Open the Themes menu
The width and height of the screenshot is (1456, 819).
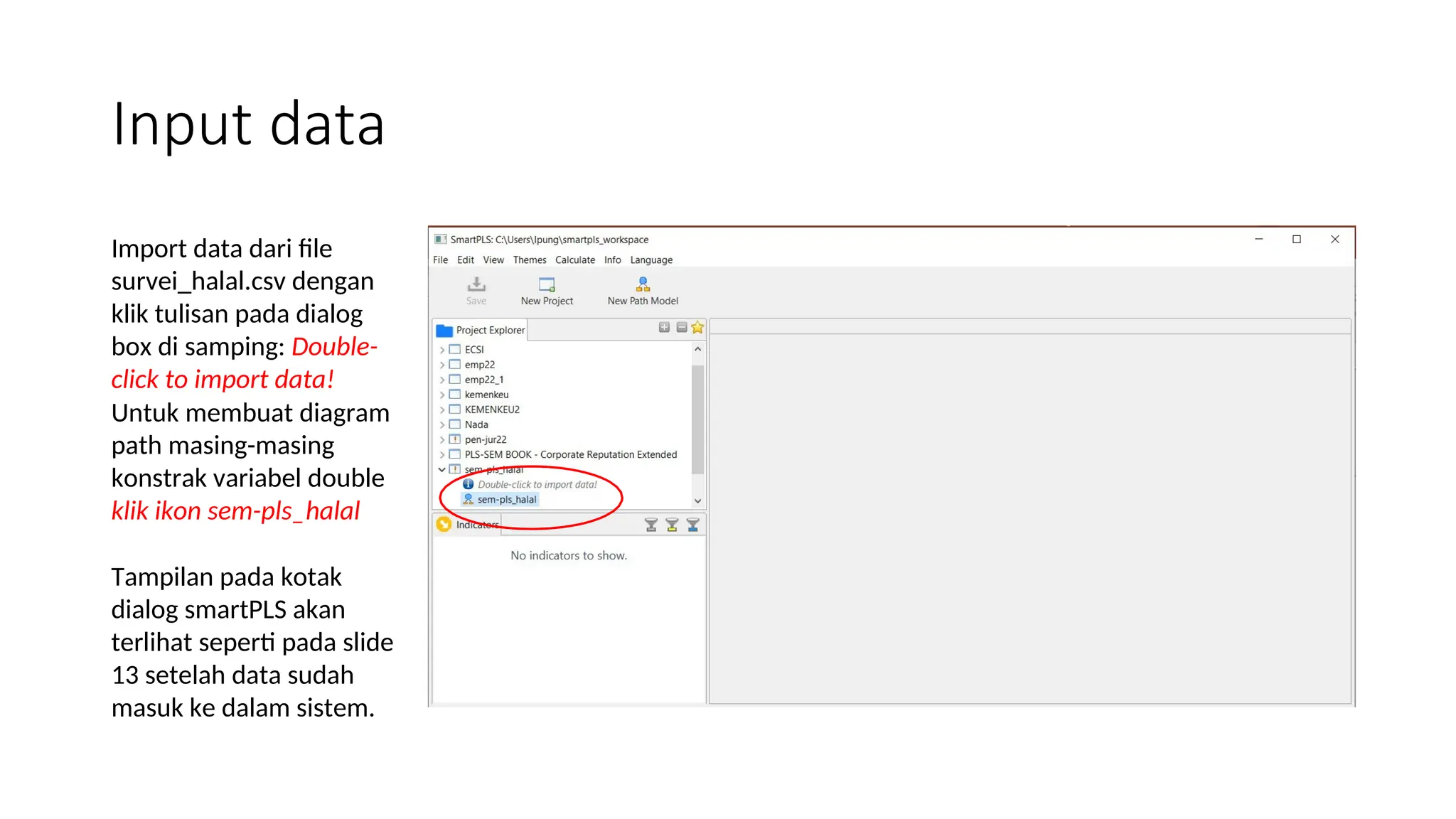point(530,260)
